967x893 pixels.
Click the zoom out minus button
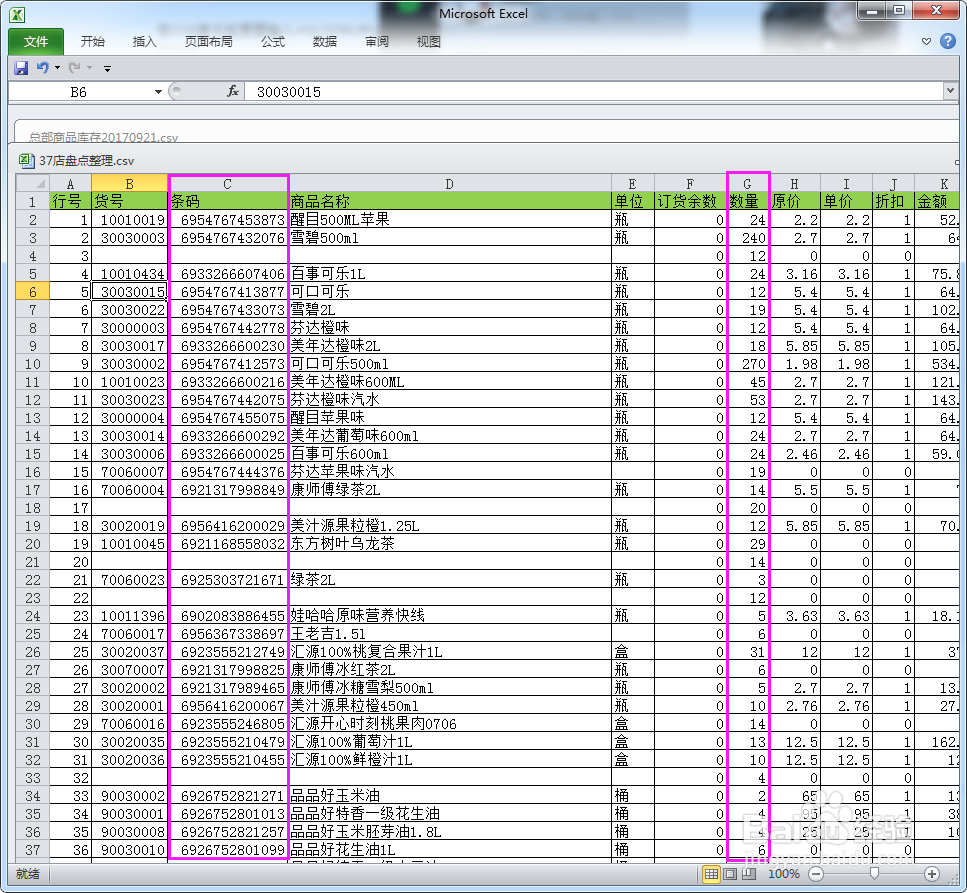tap(816, 873)
